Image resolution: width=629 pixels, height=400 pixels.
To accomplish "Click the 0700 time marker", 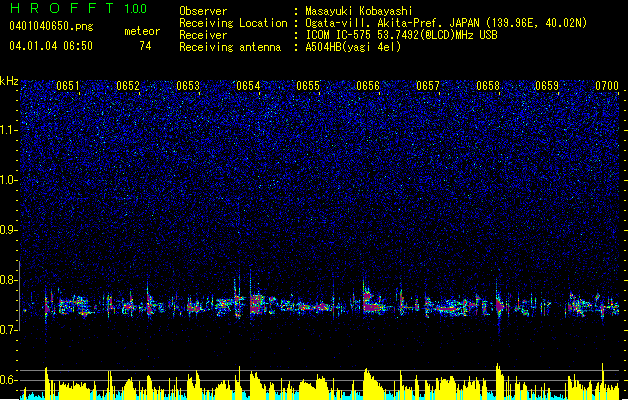I will click(607, 86).
